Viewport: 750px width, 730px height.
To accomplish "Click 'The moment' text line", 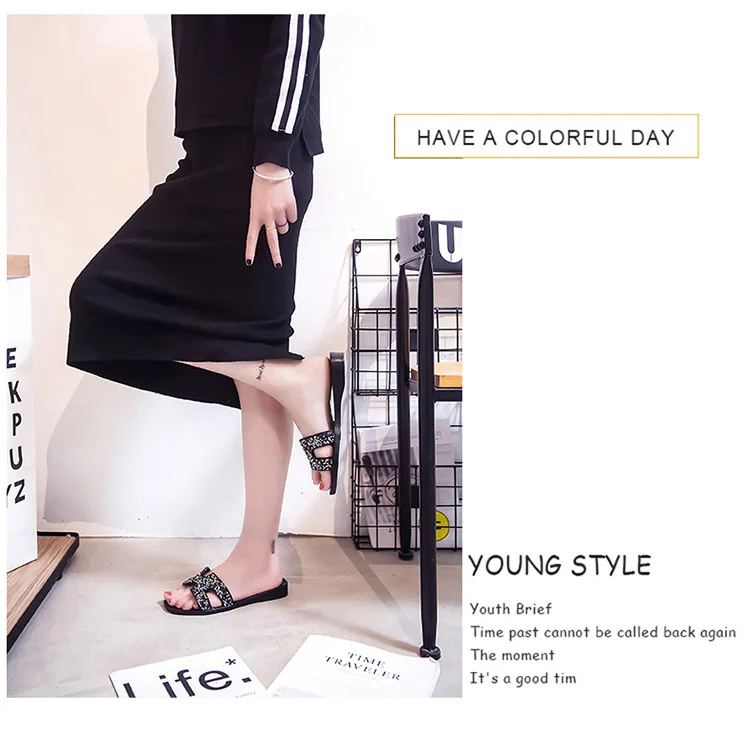I will click(512, 655).
